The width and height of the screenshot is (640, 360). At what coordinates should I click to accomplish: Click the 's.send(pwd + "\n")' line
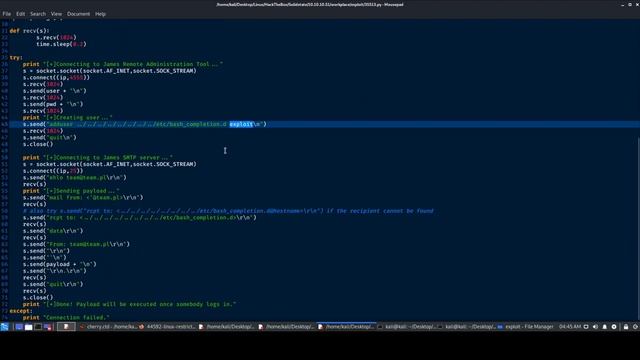pos(53,104)
